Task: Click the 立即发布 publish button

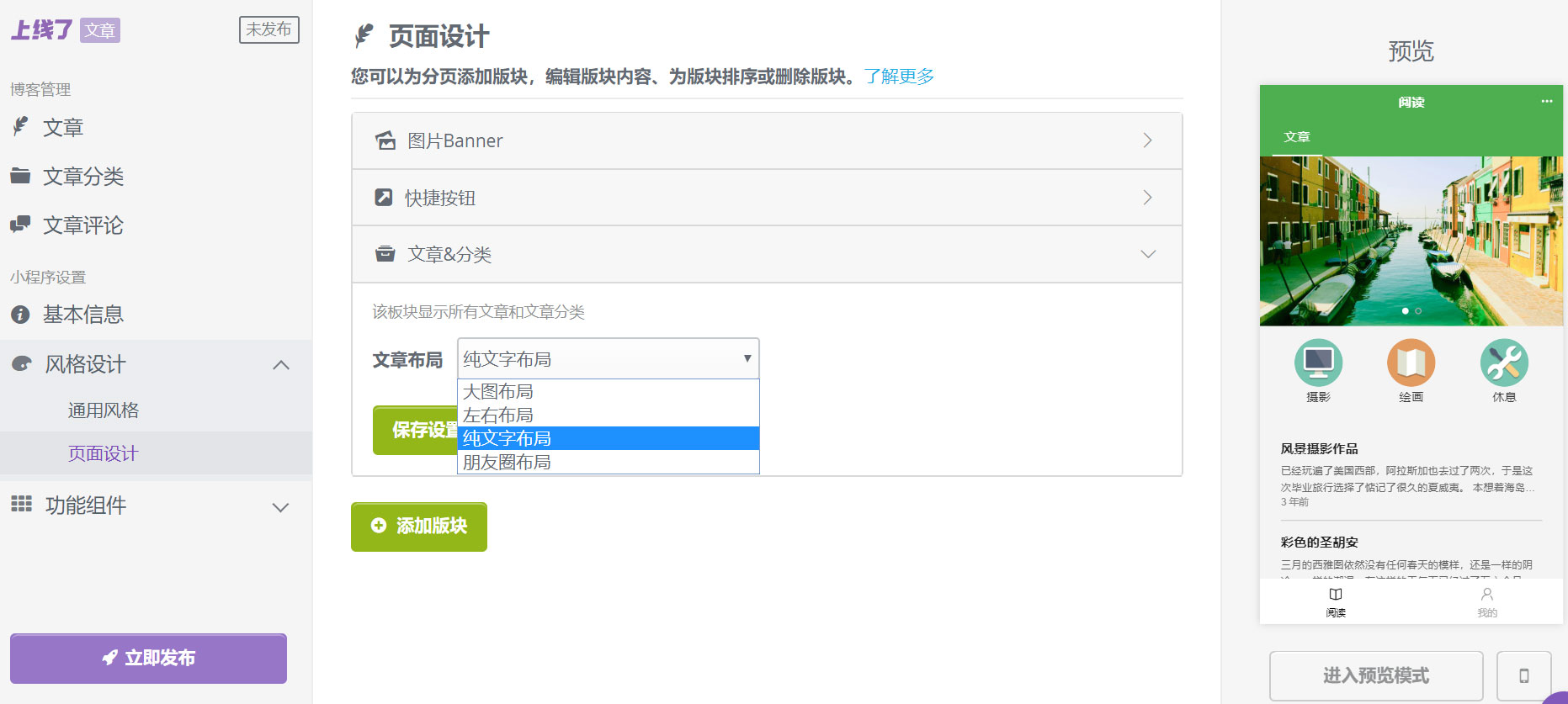Action: click(148, 658)
